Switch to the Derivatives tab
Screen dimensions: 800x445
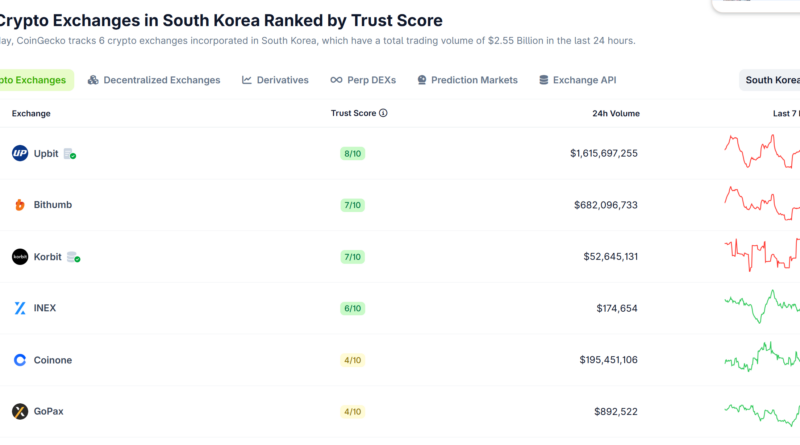(275, 80)
